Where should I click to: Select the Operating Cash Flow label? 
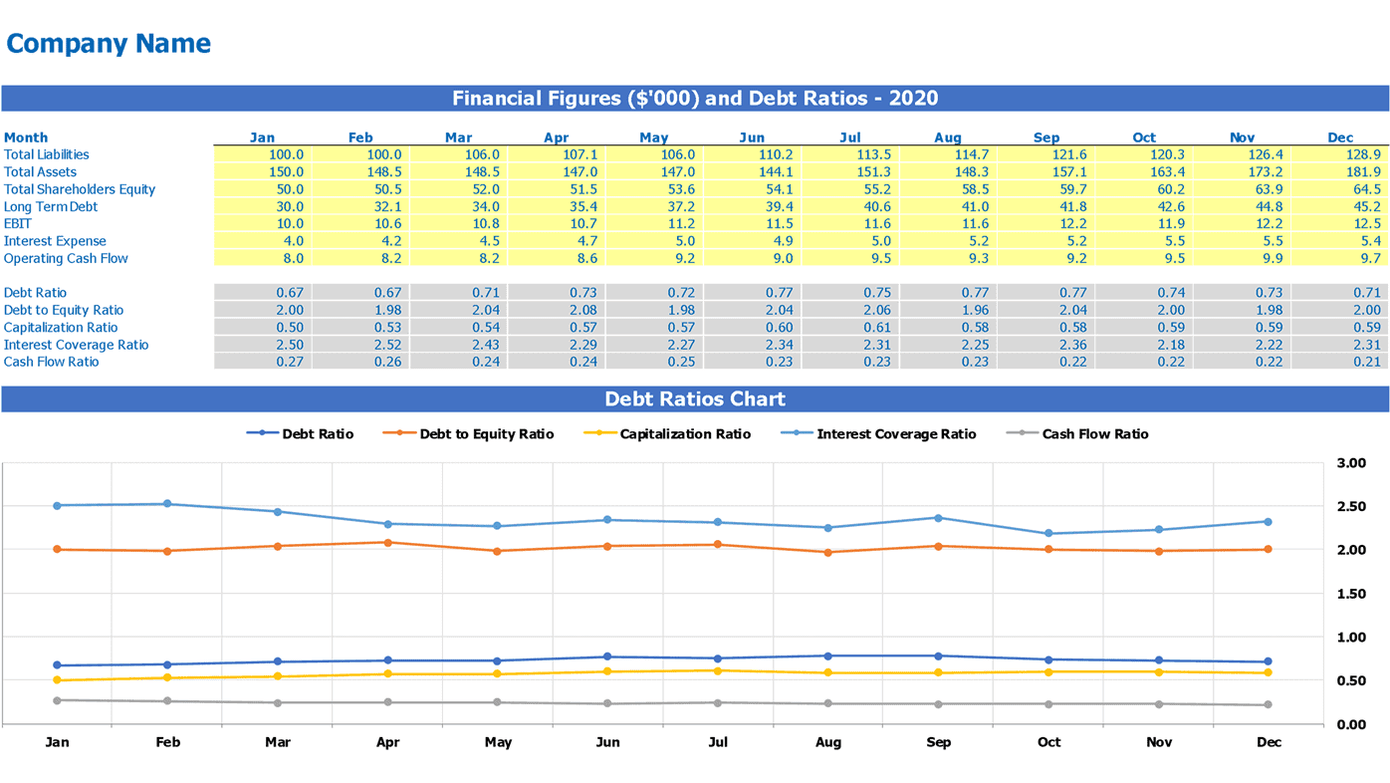[66, 258]
